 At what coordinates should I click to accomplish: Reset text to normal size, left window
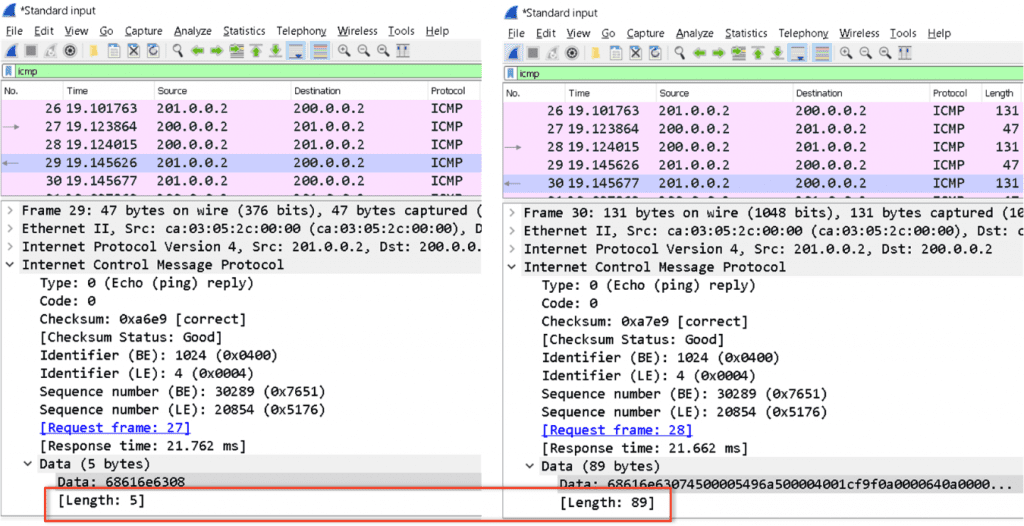point(383,50)
